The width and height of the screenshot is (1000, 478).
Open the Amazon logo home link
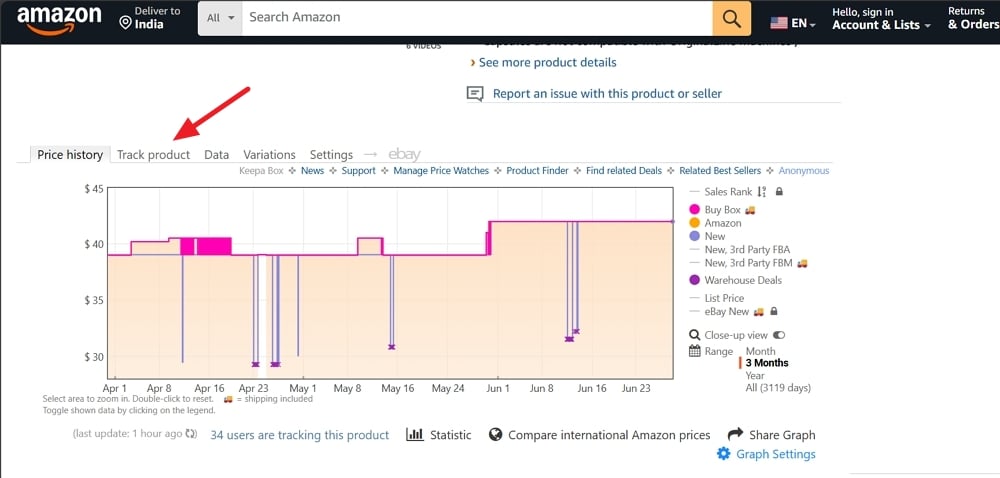tap(59, 21)
